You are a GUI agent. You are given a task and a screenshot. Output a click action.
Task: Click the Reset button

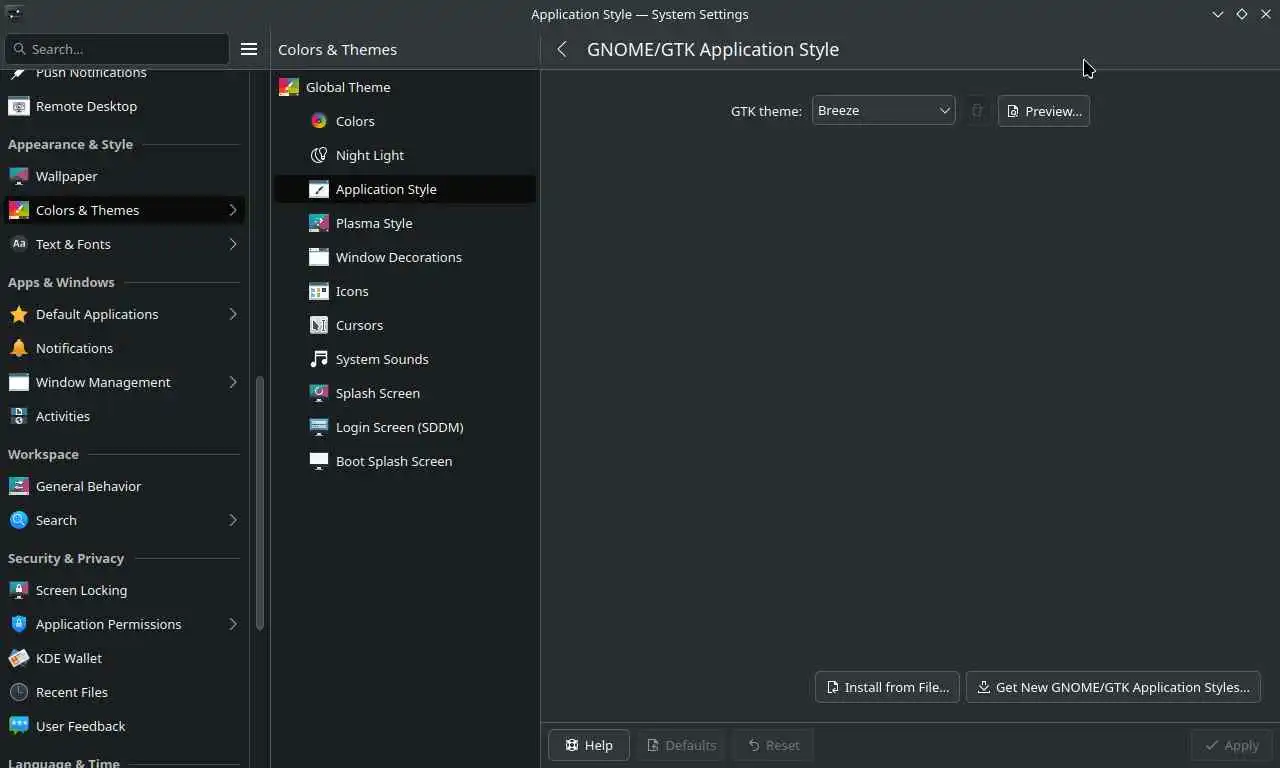coord(773,745)
